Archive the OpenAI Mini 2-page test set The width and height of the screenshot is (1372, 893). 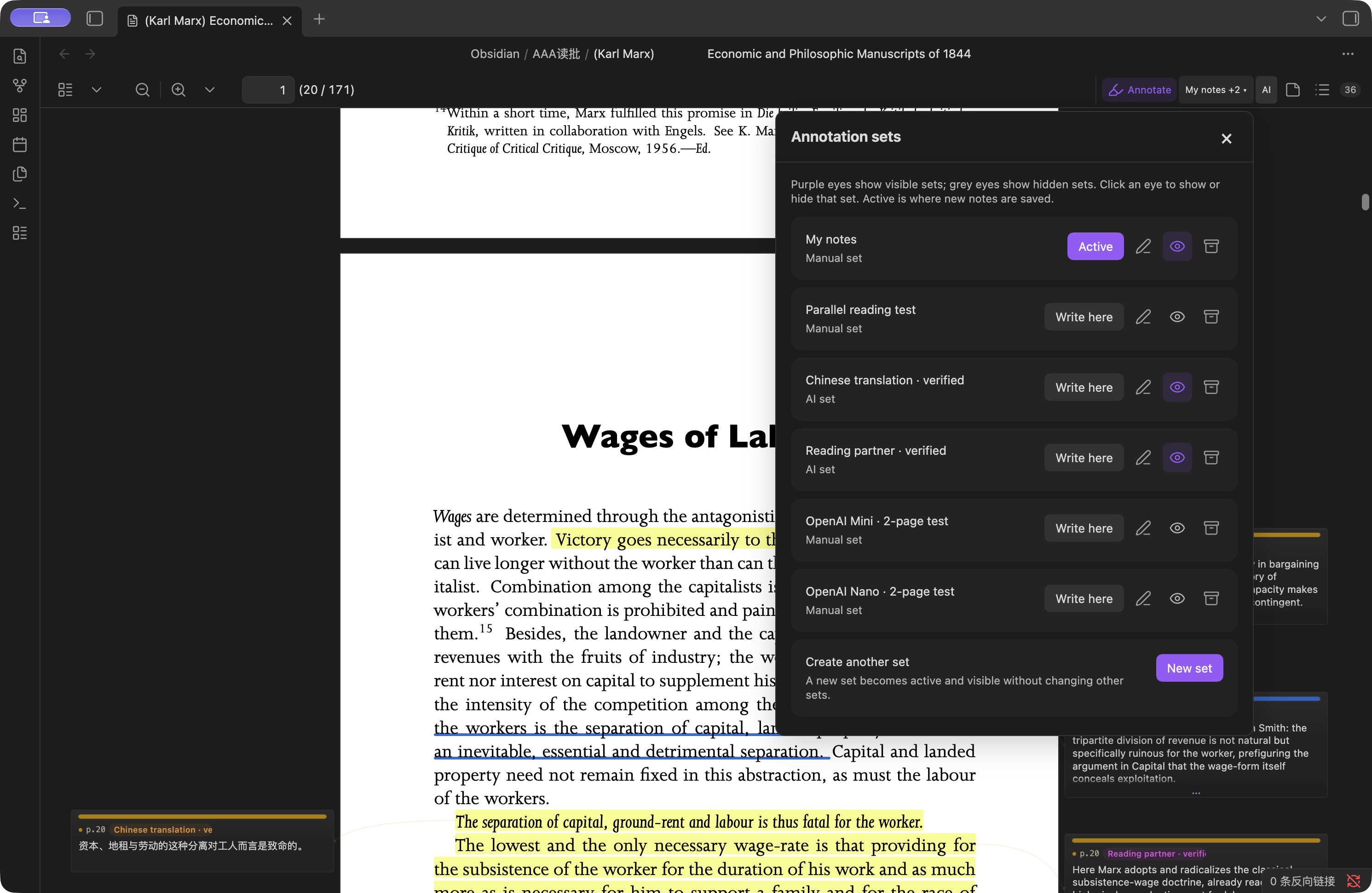(x=1211, y=528)
